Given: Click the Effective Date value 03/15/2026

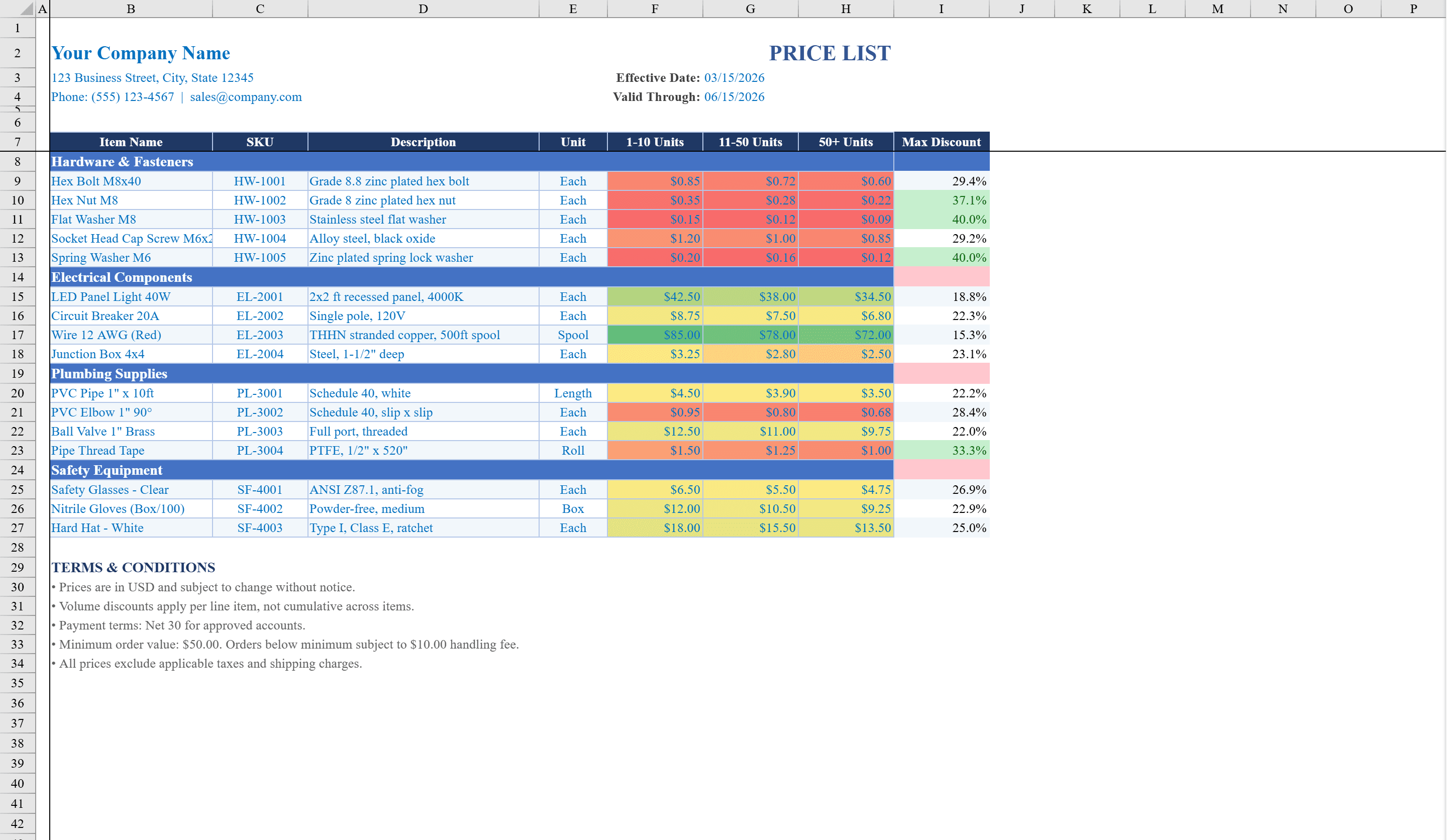Looking at the screenshot, I should pos(735,77).
